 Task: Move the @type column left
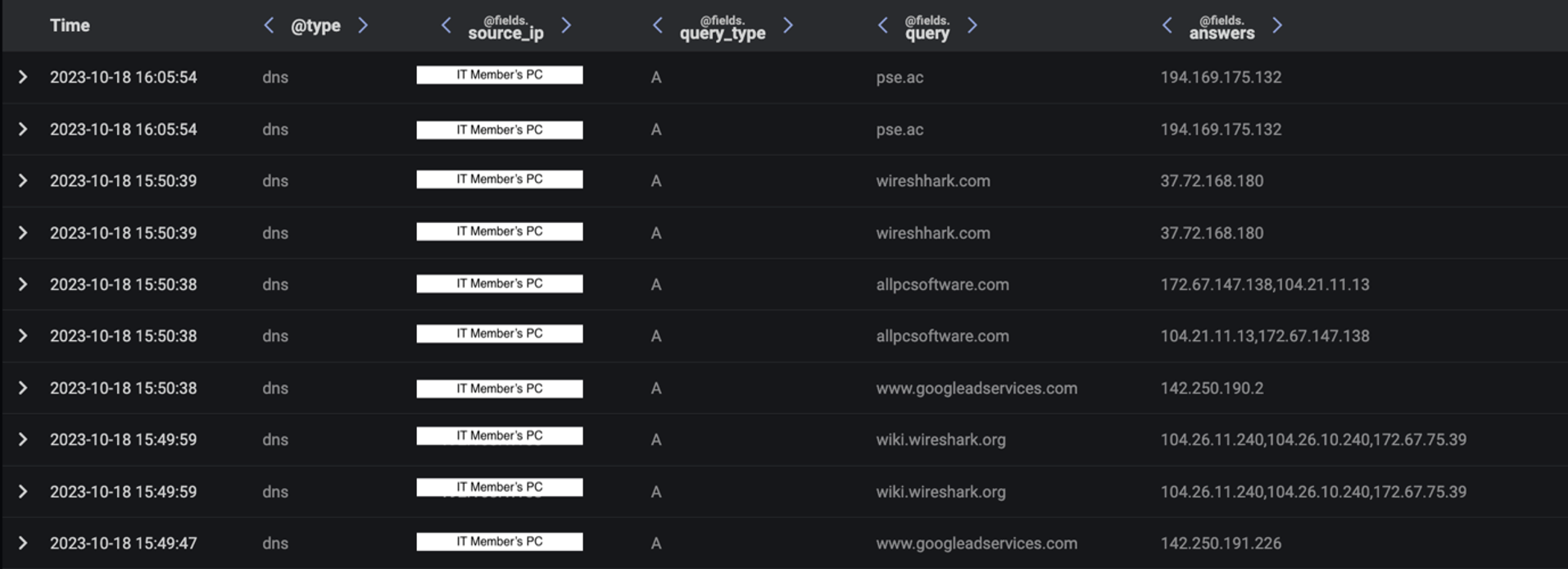(x=269, y=25)
